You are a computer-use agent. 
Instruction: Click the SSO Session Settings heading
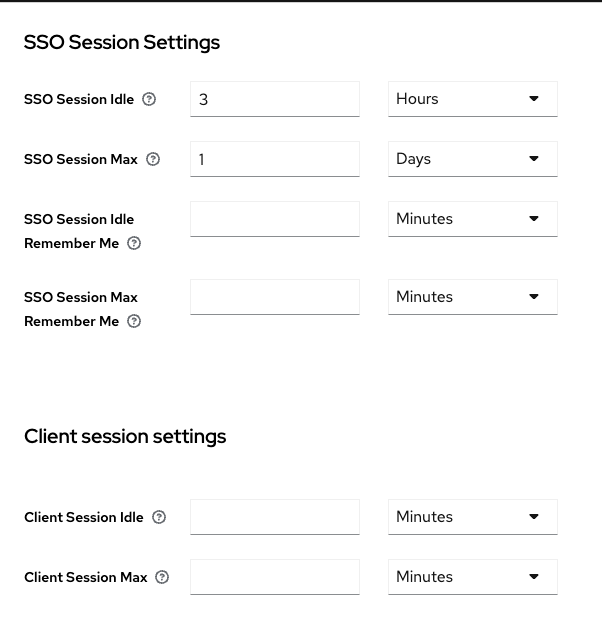tap(122, 43)
